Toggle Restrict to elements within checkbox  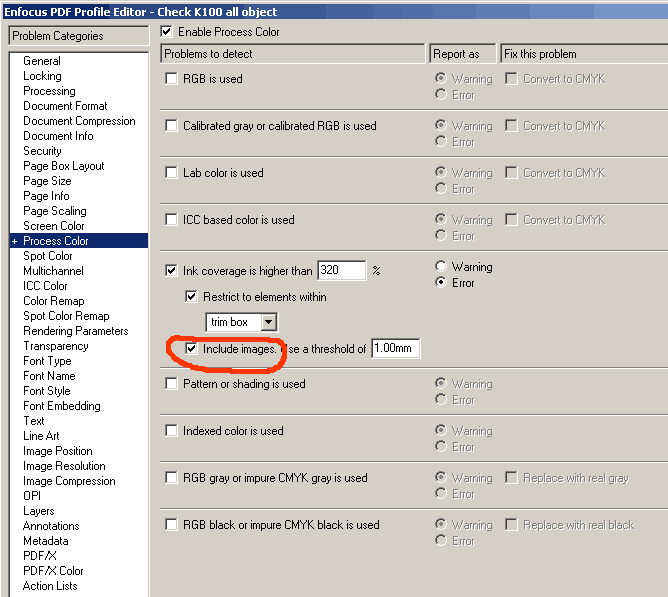click(191, 296)
